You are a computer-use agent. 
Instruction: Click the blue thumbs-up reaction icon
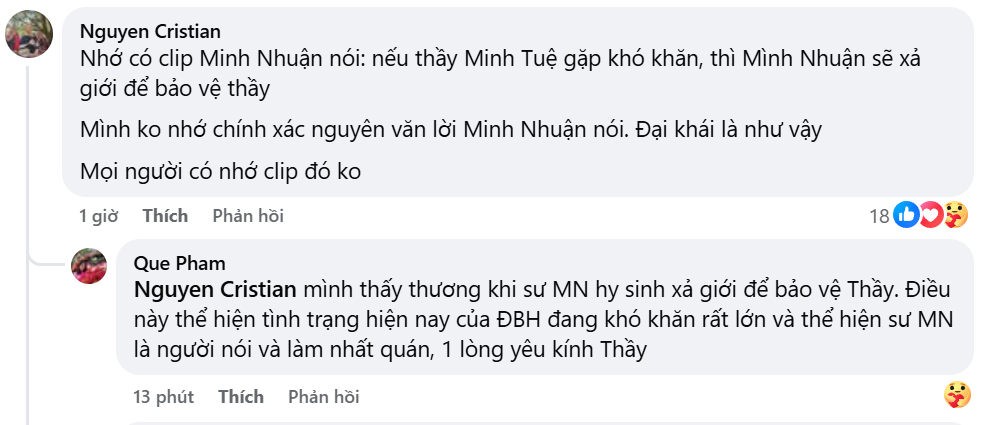tap(906, 215)
